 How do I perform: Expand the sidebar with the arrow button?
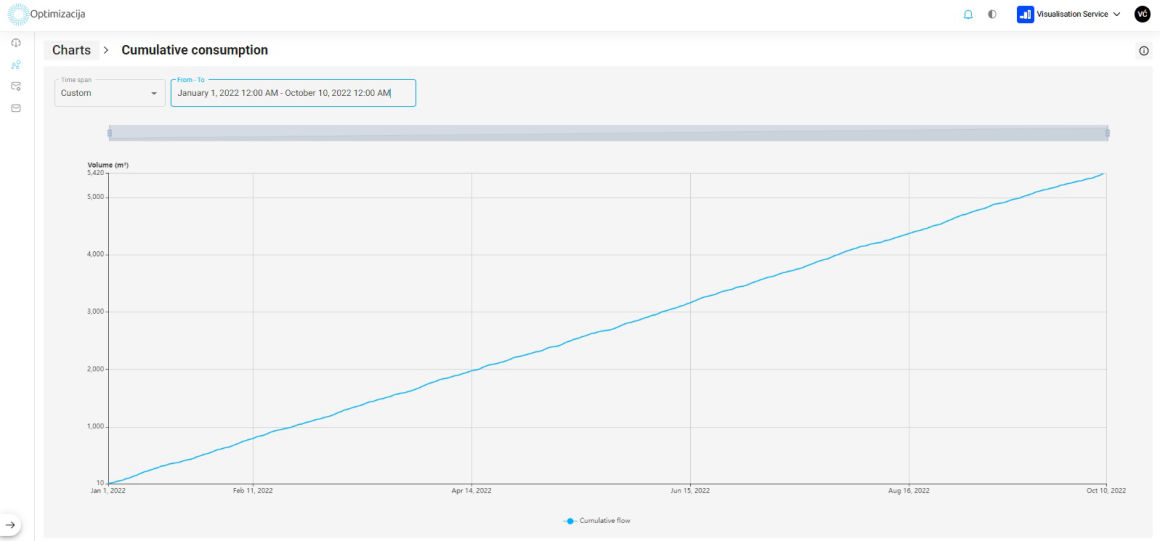(11, 524)
